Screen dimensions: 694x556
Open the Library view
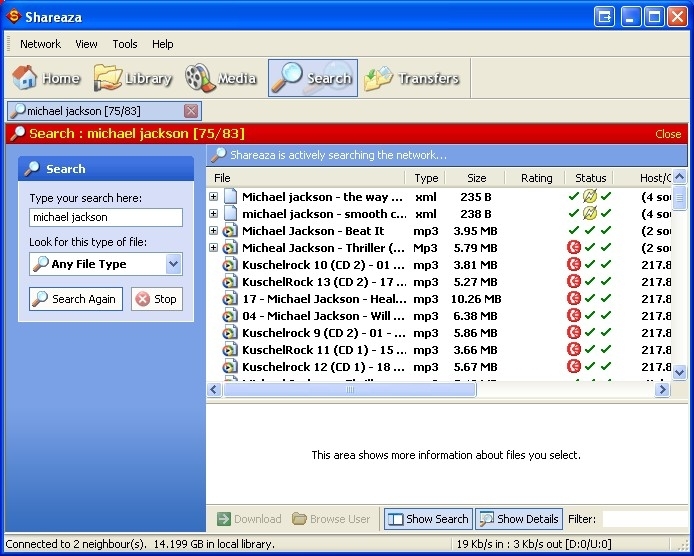click(x=132, y=78)
